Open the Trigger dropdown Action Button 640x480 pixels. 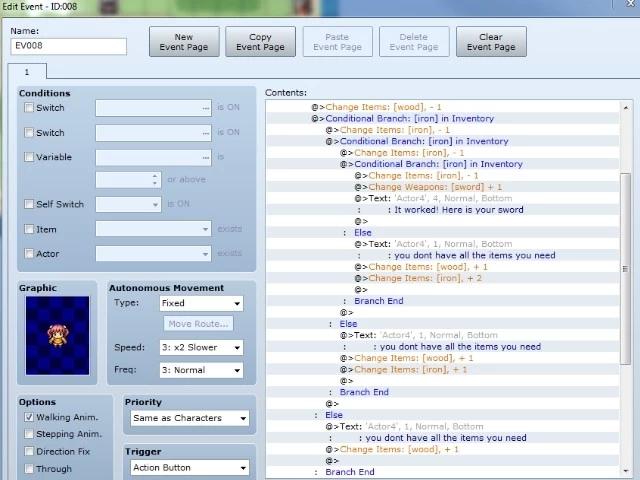tap(190, 468)
